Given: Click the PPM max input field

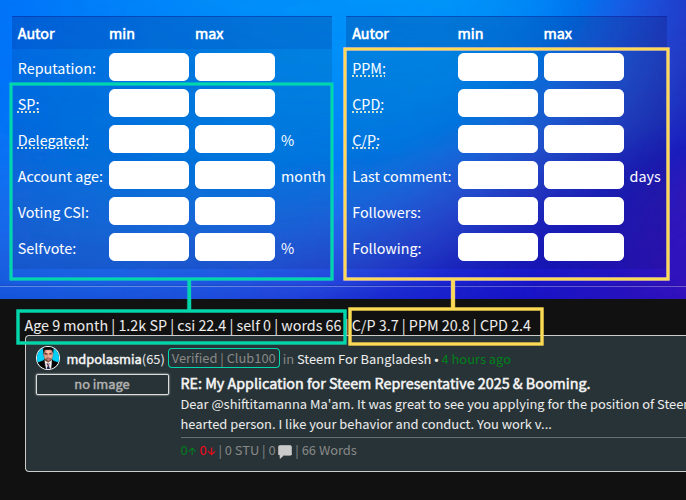Looking at the screenshot, I should coord(584,67).
